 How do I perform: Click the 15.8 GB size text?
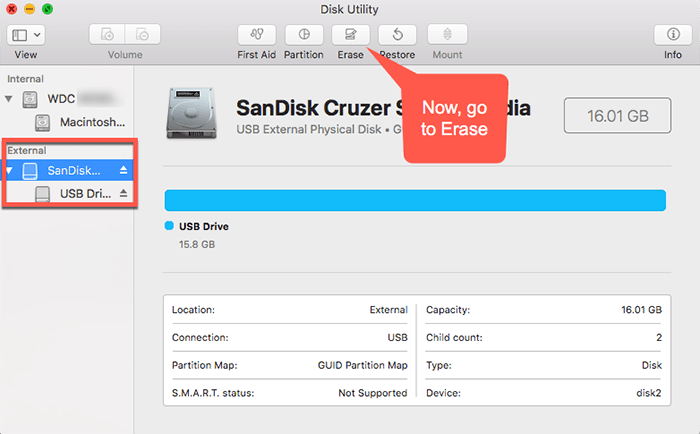pyautogui.click(x=197, y=244)
